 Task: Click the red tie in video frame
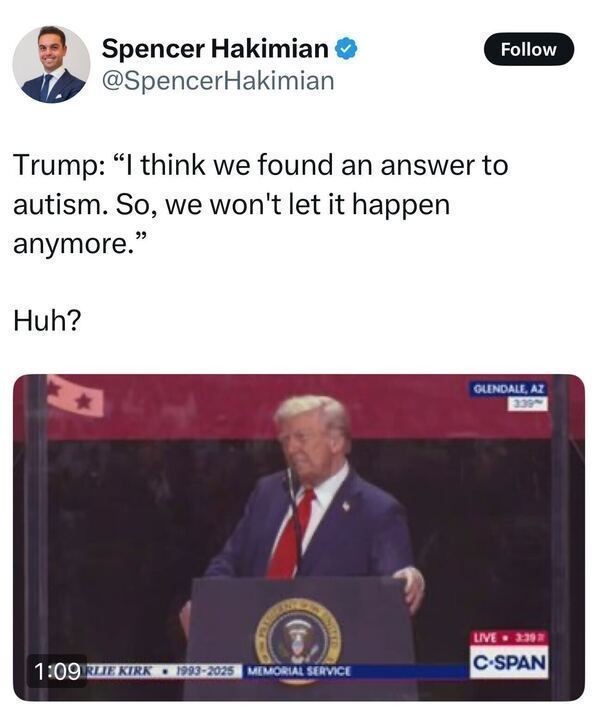tap(289, 533)
